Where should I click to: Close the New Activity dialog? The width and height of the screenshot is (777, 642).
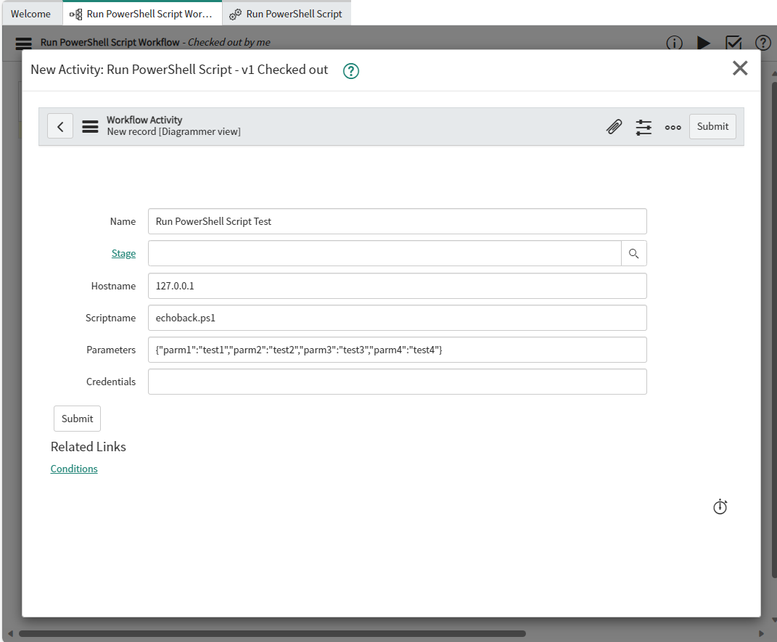pos(740,68)
